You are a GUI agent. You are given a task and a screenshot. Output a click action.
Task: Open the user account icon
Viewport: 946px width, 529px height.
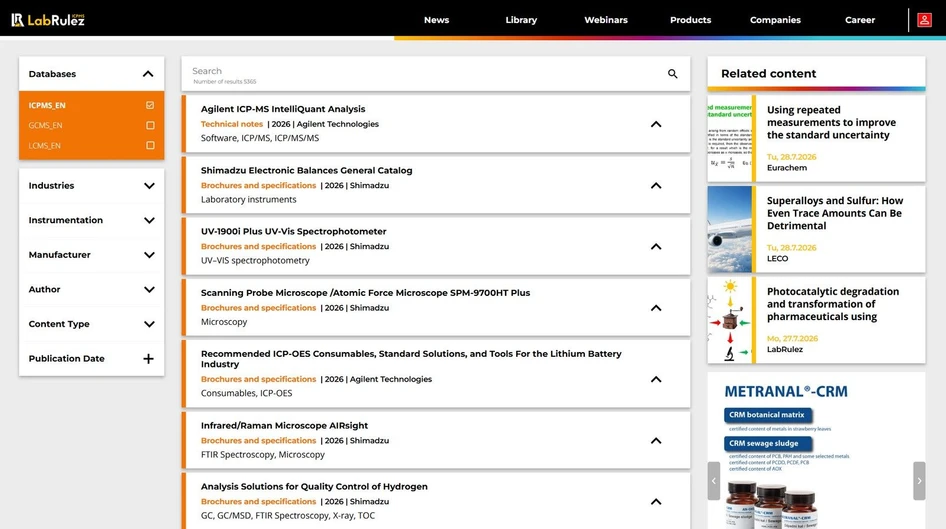tap(924, 20)
